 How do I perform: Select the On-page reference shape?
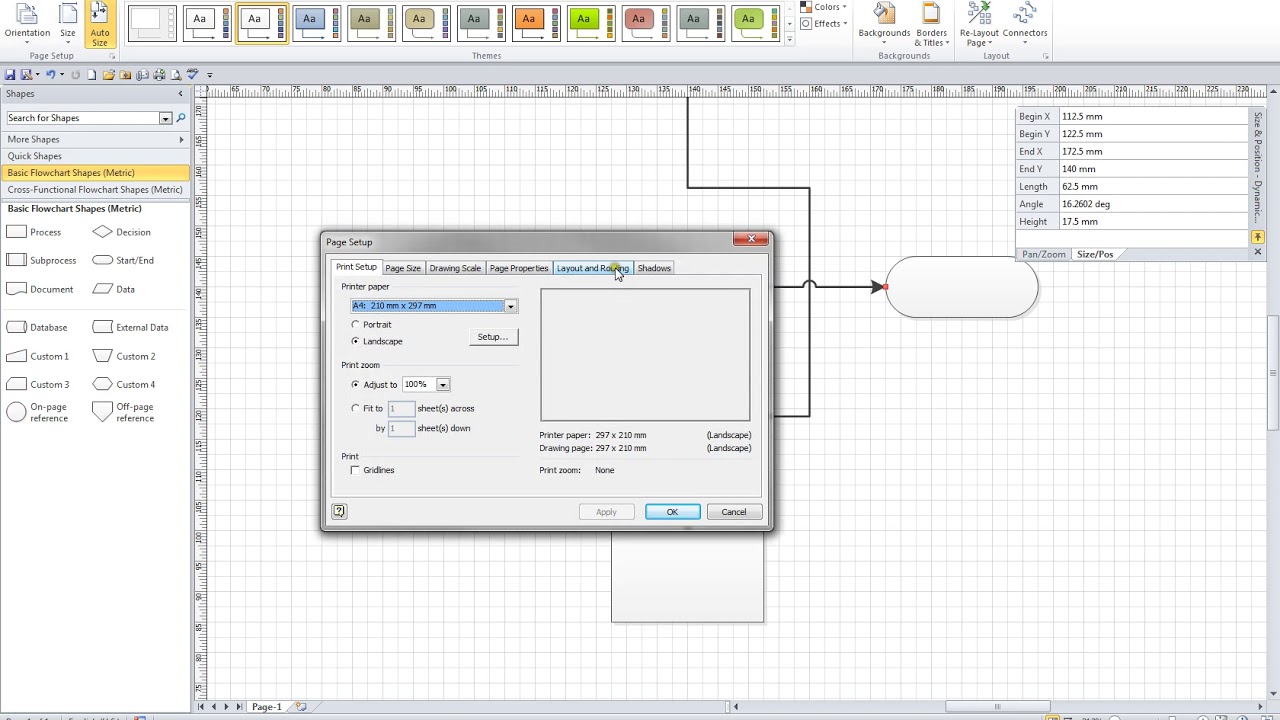(37, 412)
